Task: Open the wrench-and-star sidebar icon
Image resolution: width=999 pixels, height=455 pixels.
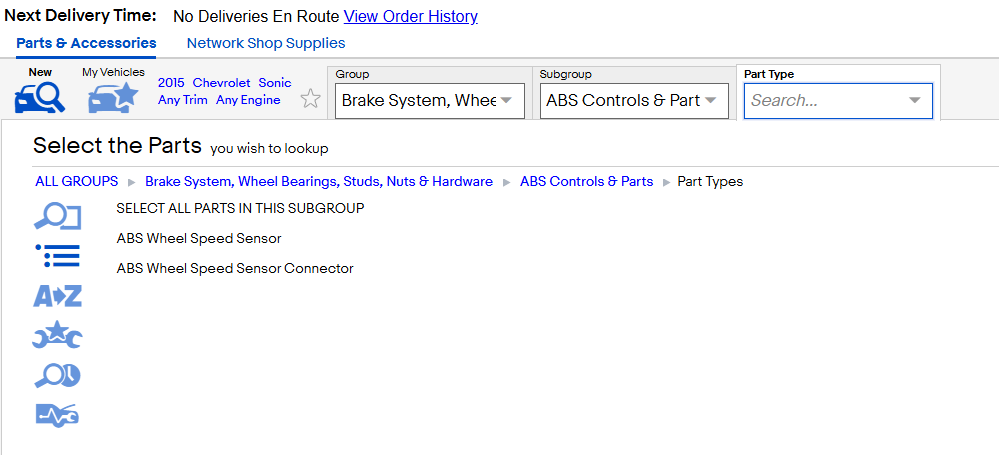Action: [x=57, y=335]
